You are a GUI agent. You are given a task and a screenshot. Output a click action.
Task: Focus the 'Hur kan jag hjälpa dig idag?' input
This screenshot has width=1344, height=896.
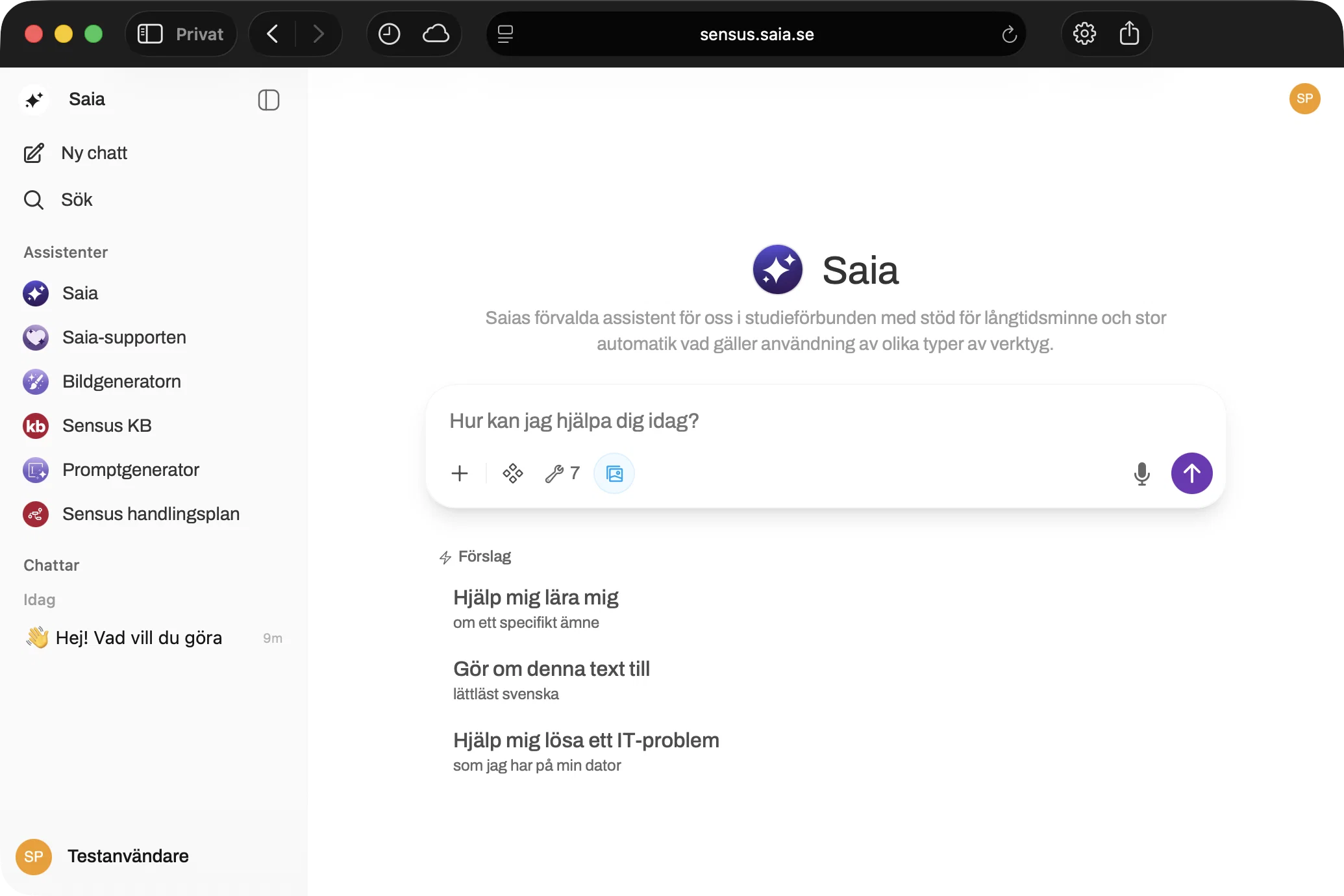pyautogui.click(x=825, y=421)
